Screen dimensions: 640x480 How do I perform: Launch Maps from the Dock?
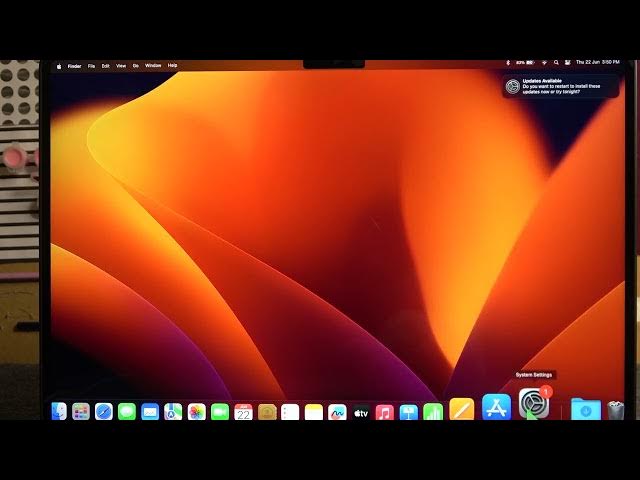pyautogui.click(x=173, y=411)
